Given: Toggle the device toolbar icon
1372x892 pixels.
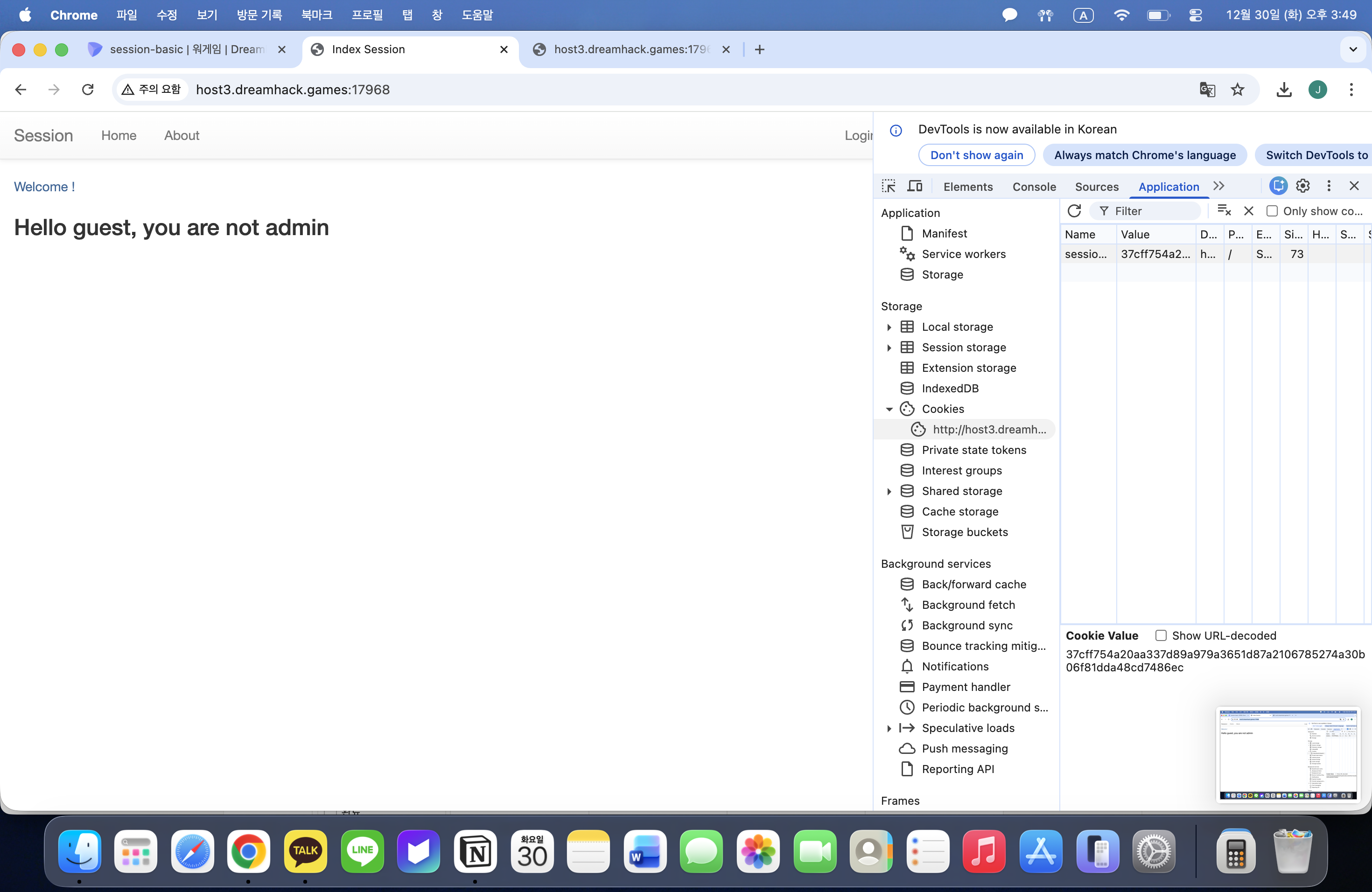Looking at the screenshot, I should 915,186.
